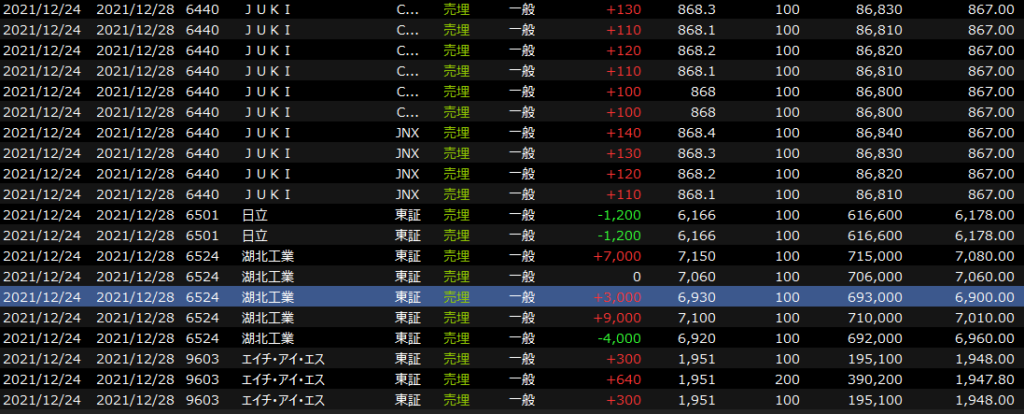The image size is (1024, 414).
Task: Select the 868.4 price cell
Action: point(695,133)
